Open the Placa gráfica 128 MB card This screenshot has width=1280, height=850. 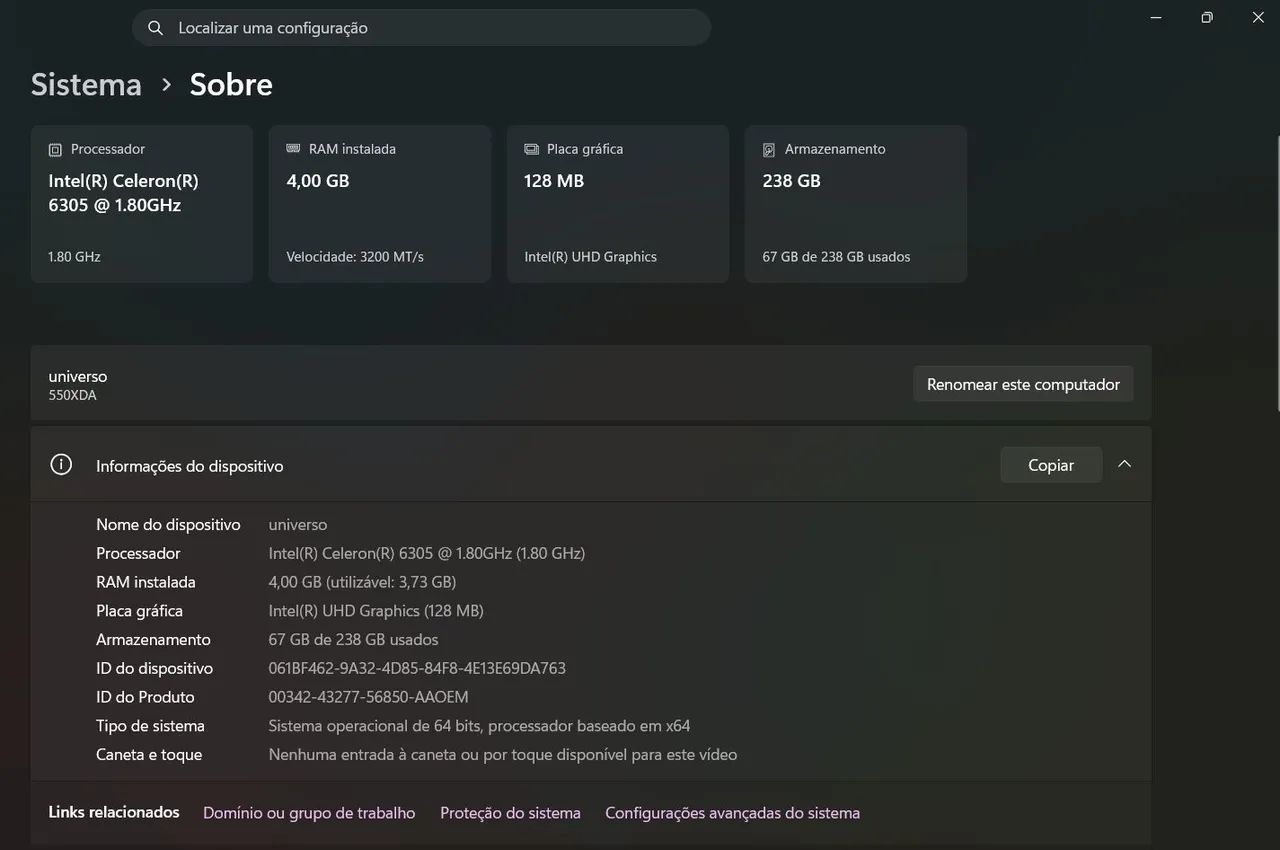tap(618, 204)
